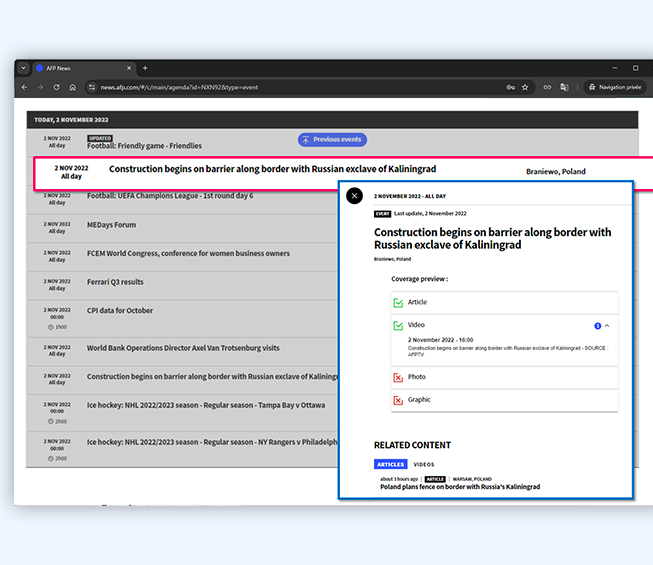The height and width of the screenshot is (565, 653).
Task: Bookmark this page with the star icon
Action: click(525, 87)
